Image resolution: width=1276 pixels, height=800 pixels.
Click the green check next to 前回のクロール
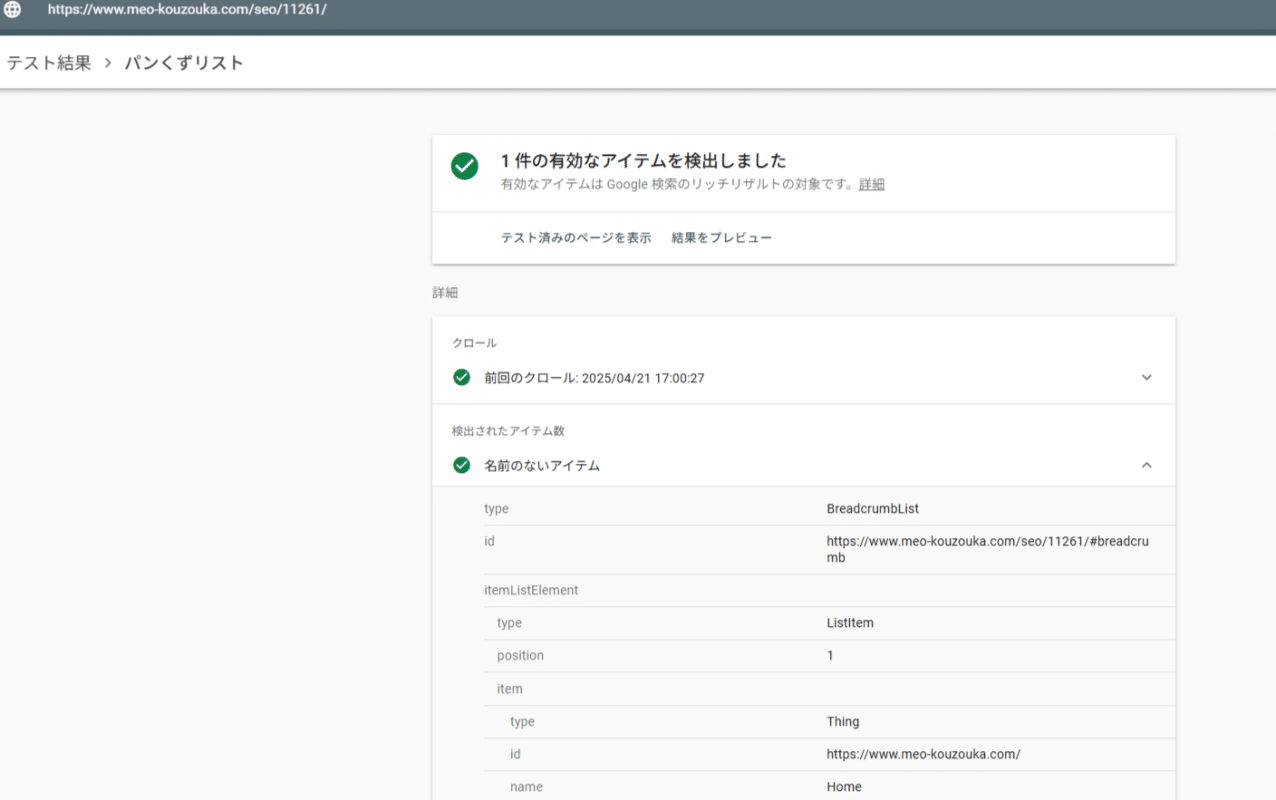[x=461, y=378]
